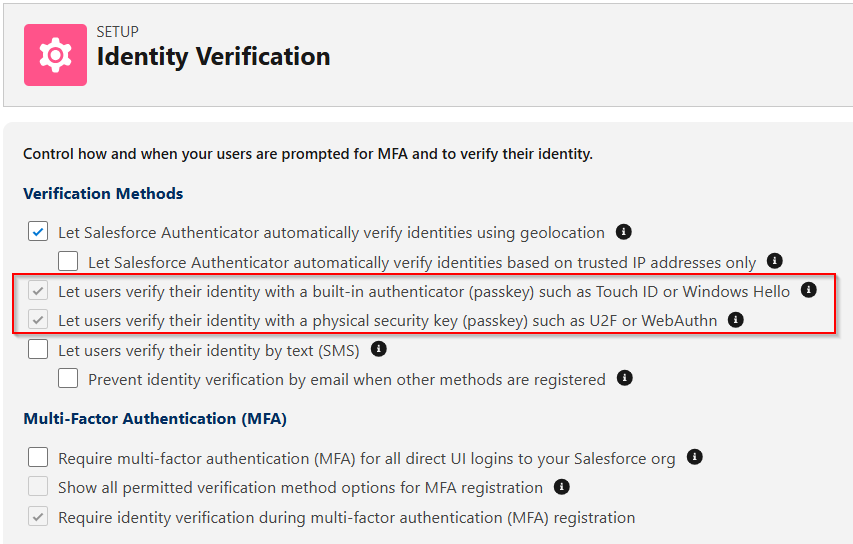
Task: Enable trusted IP addresses only checkbox
Action: tap(68, 261)
